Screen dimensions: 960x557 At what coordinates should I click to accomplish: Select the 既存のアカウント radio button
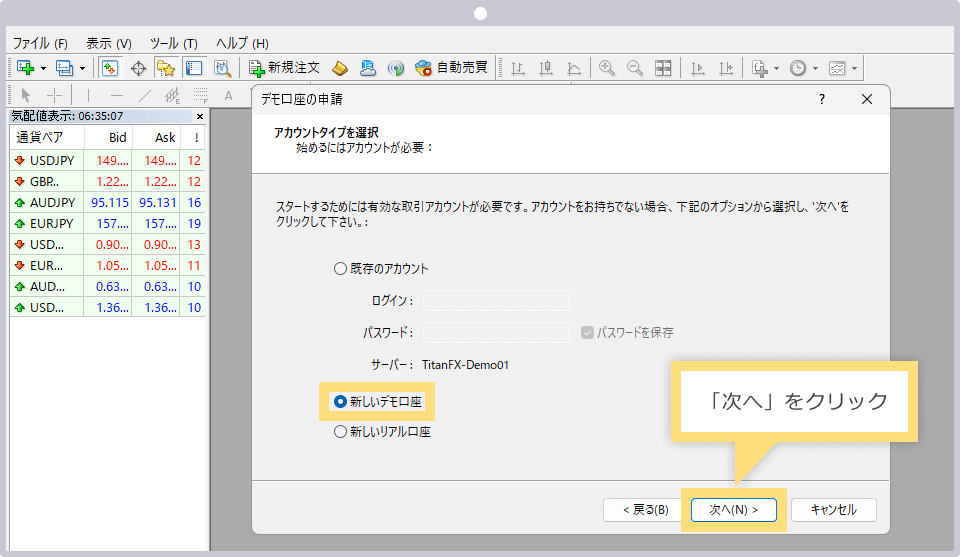click(x=340, y=268)
